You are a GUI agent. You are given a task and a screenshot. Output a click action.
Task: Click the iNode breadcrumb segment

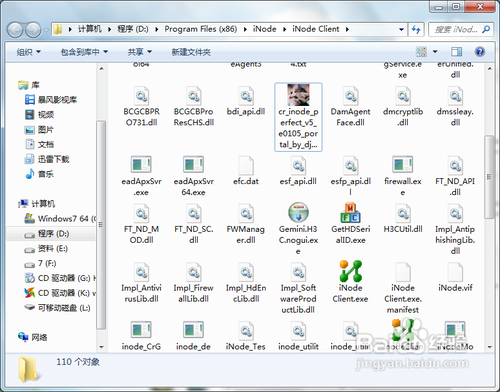pyautogui.click(x=264, y=29)
